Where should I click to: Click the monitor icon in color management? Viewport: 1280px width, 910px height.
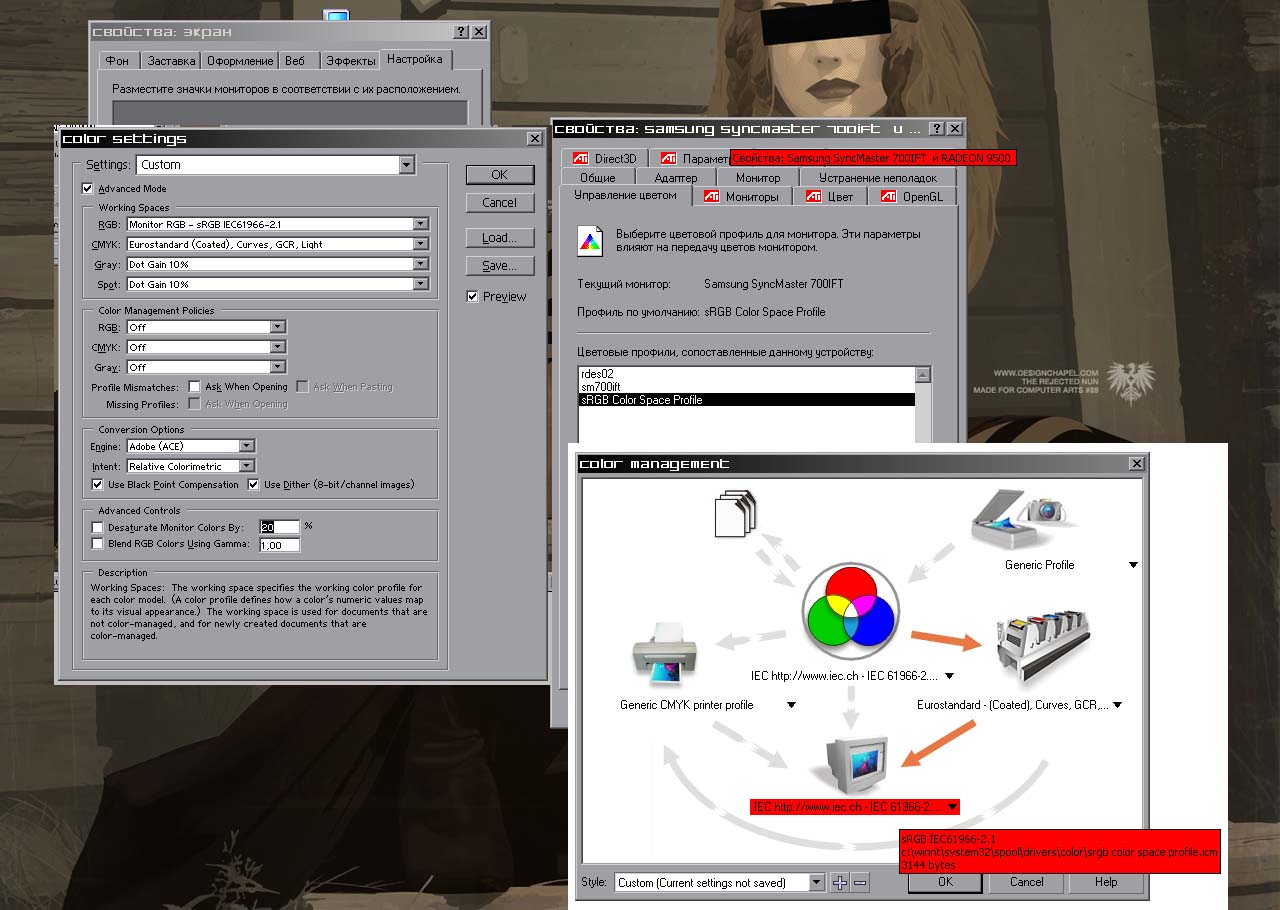point(850,764)
